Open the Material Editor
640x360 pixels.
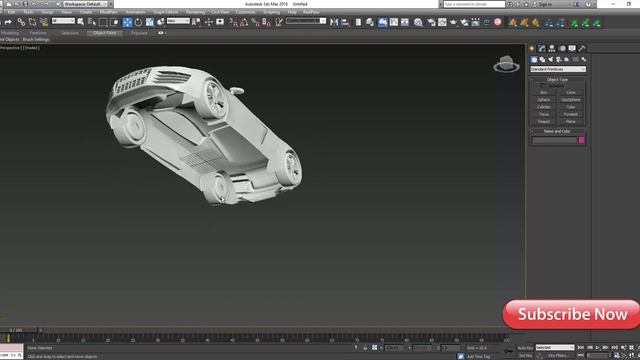point(418,22)
